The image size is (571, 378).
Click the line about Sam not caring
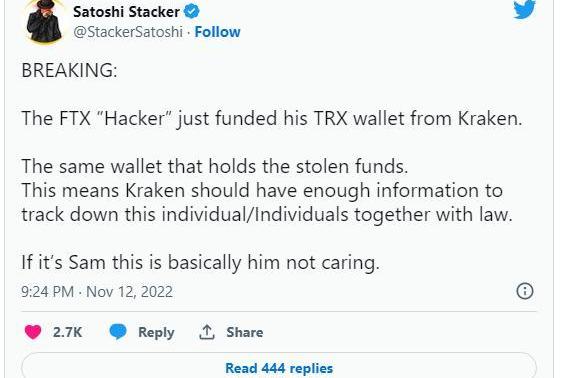pyautogui.click(x=200, y=263)
